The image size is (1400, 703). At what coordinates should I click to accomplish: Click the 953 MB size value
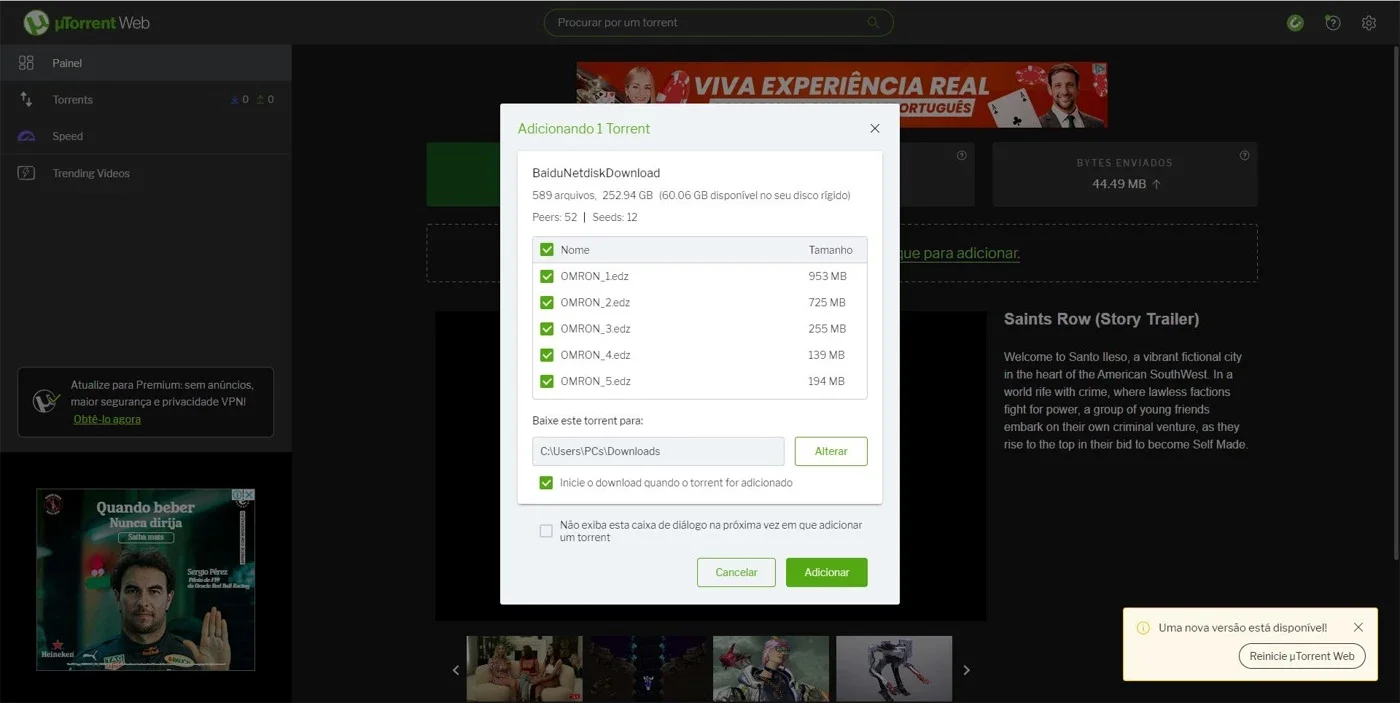tap(827, 276)
